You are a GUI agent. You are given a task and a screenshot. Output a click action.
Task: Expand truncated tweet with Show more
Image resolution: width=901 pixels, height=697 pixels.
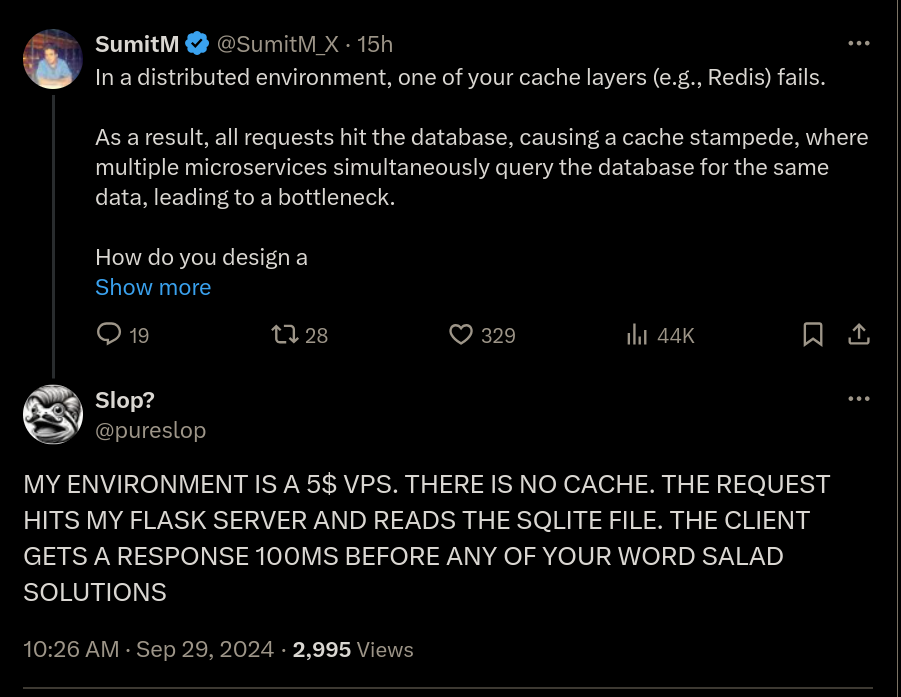[153, 287]
